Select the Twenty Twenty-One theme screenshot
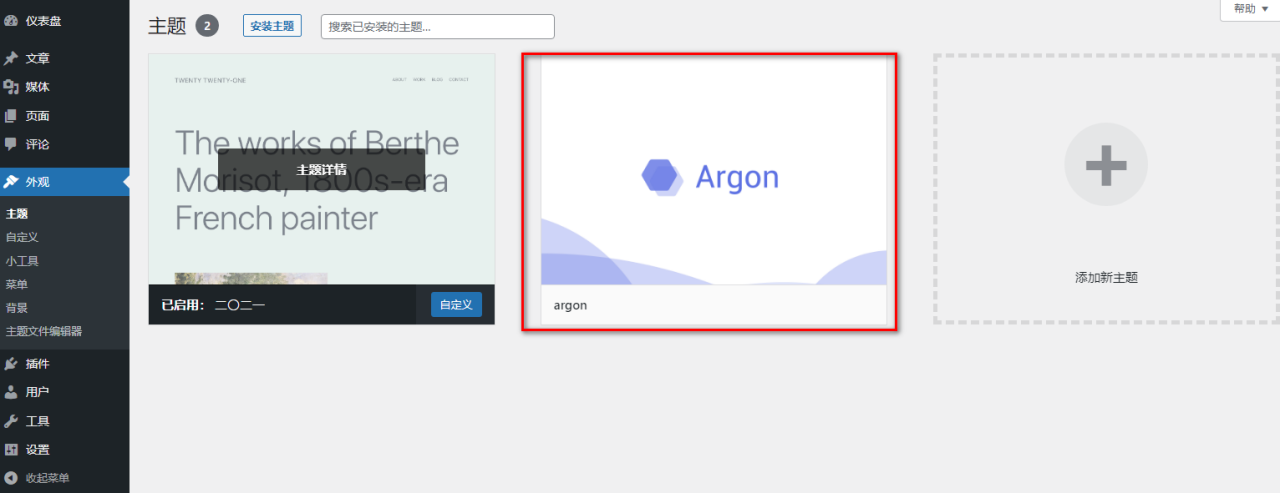 pyautogui.click(x=322, y=170)
